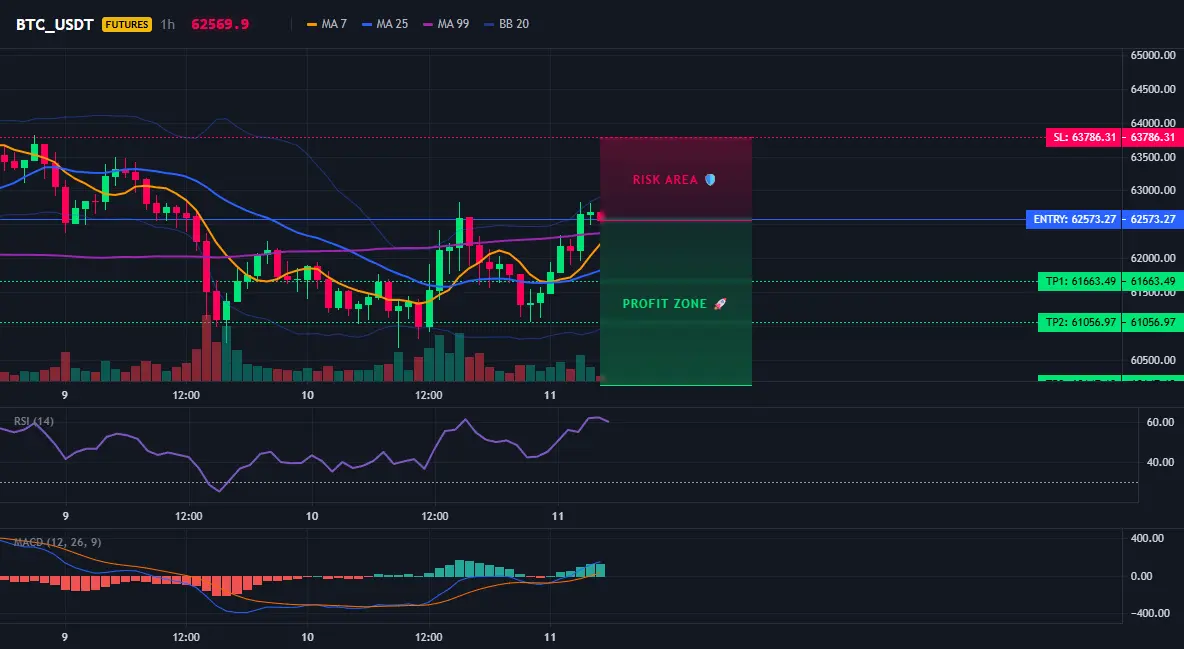
Task: Click the MACD (12, 26, 9) label
Action: click(57, 542)
